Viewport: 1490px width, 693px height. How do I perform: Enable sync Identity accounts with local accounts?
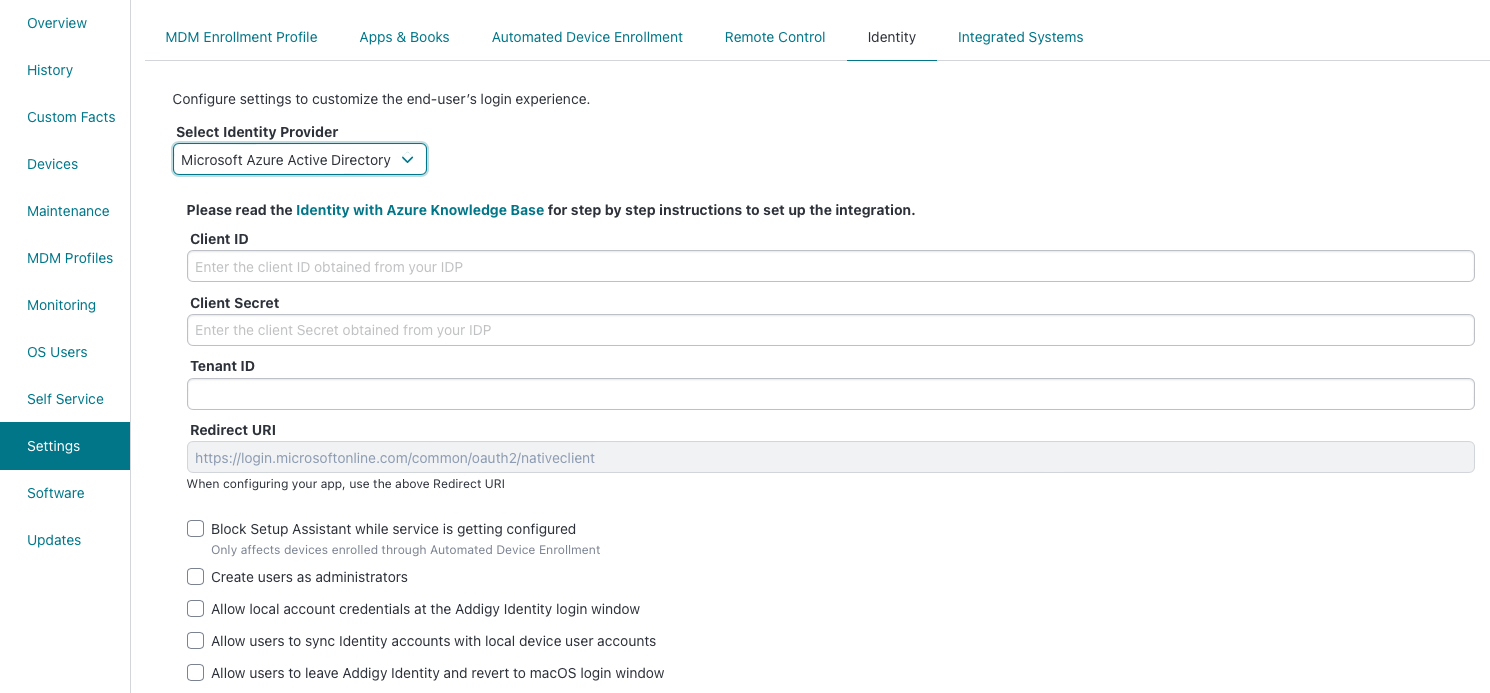[x=196, y=641]
